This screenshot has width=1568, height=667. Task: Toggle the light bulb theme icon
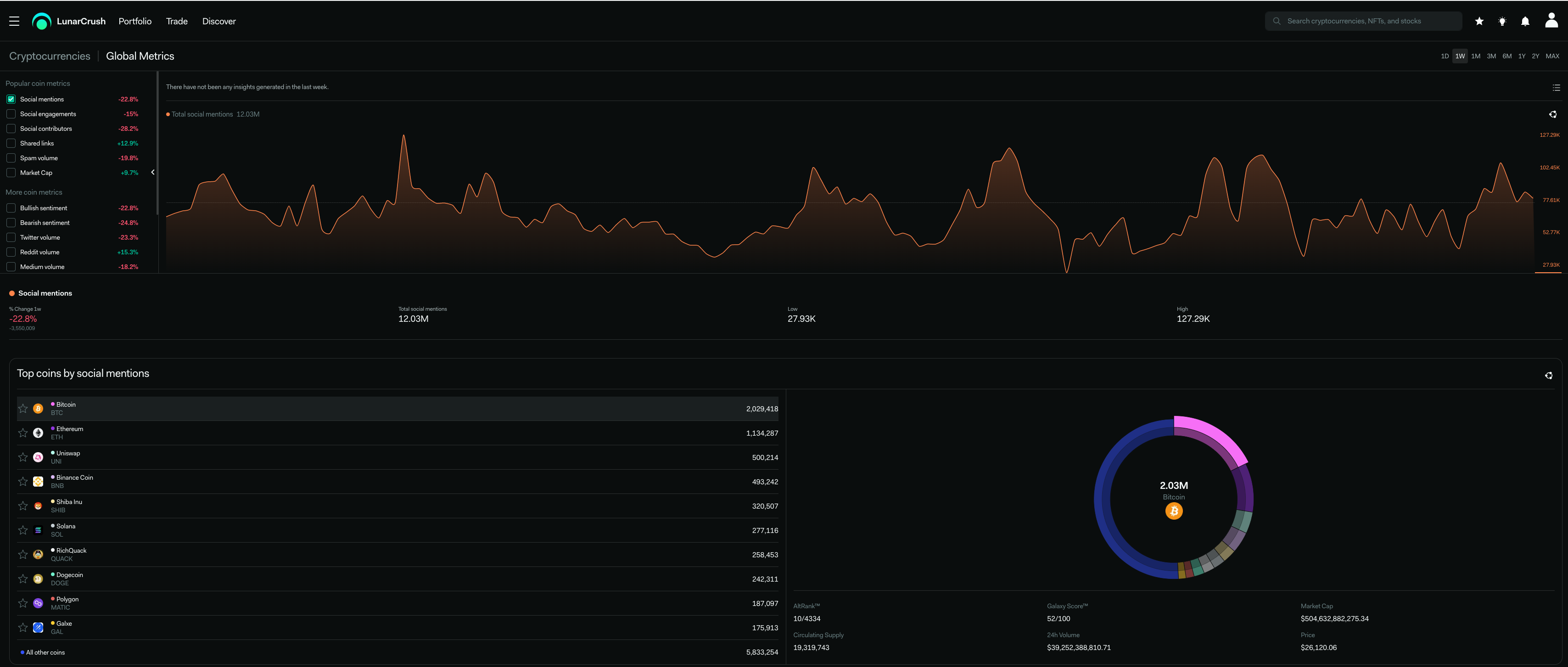(1502, 21)
